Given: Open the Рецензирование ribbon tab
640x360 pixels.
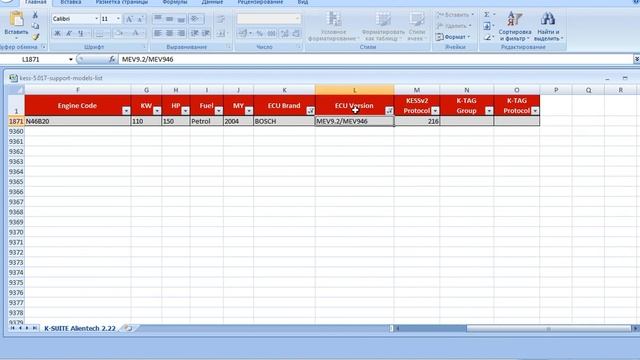Looking at the screenshot, I should 260,2.
